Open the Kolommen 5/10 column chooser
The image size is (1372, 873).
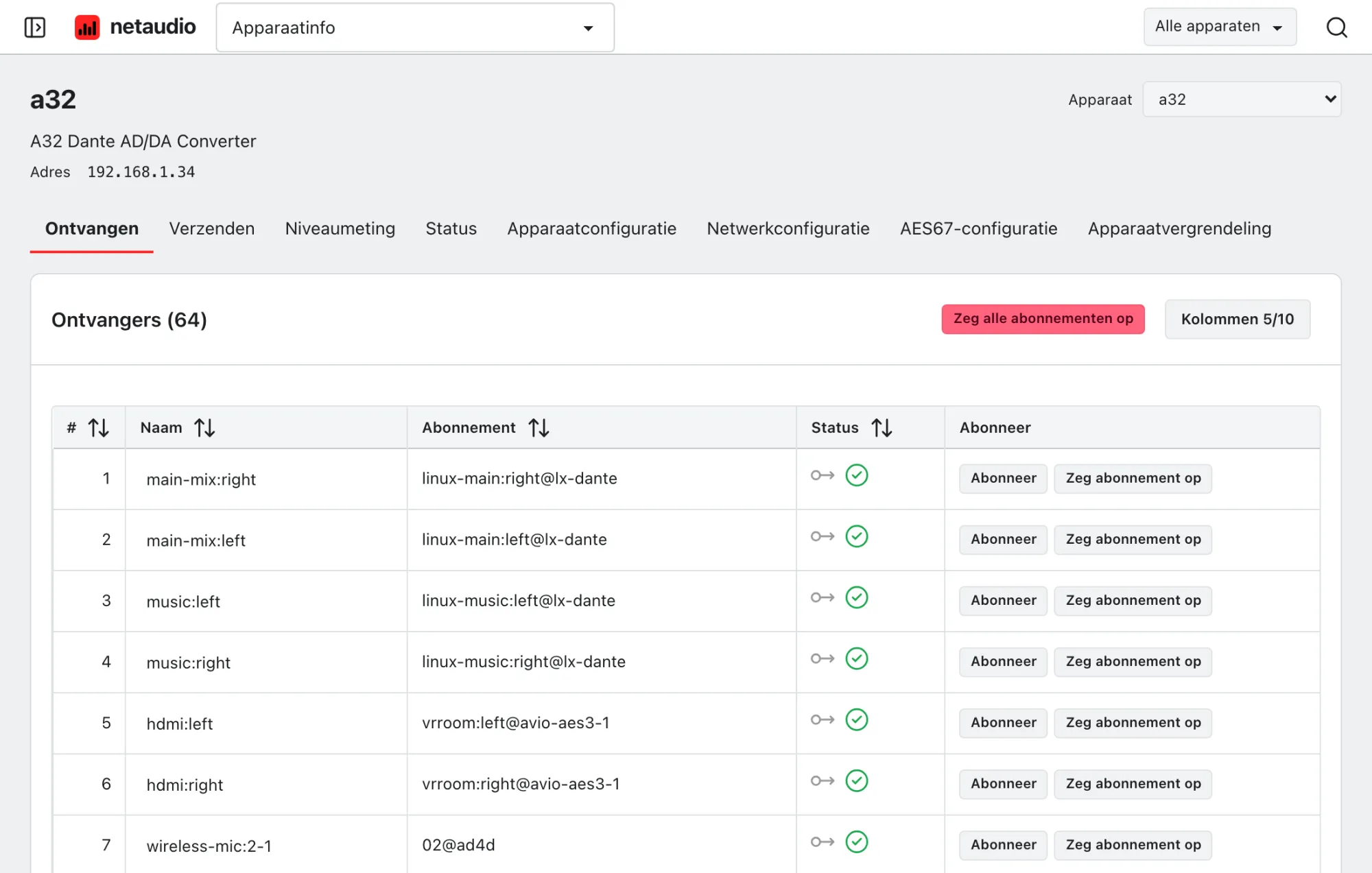coord(1238,319)
